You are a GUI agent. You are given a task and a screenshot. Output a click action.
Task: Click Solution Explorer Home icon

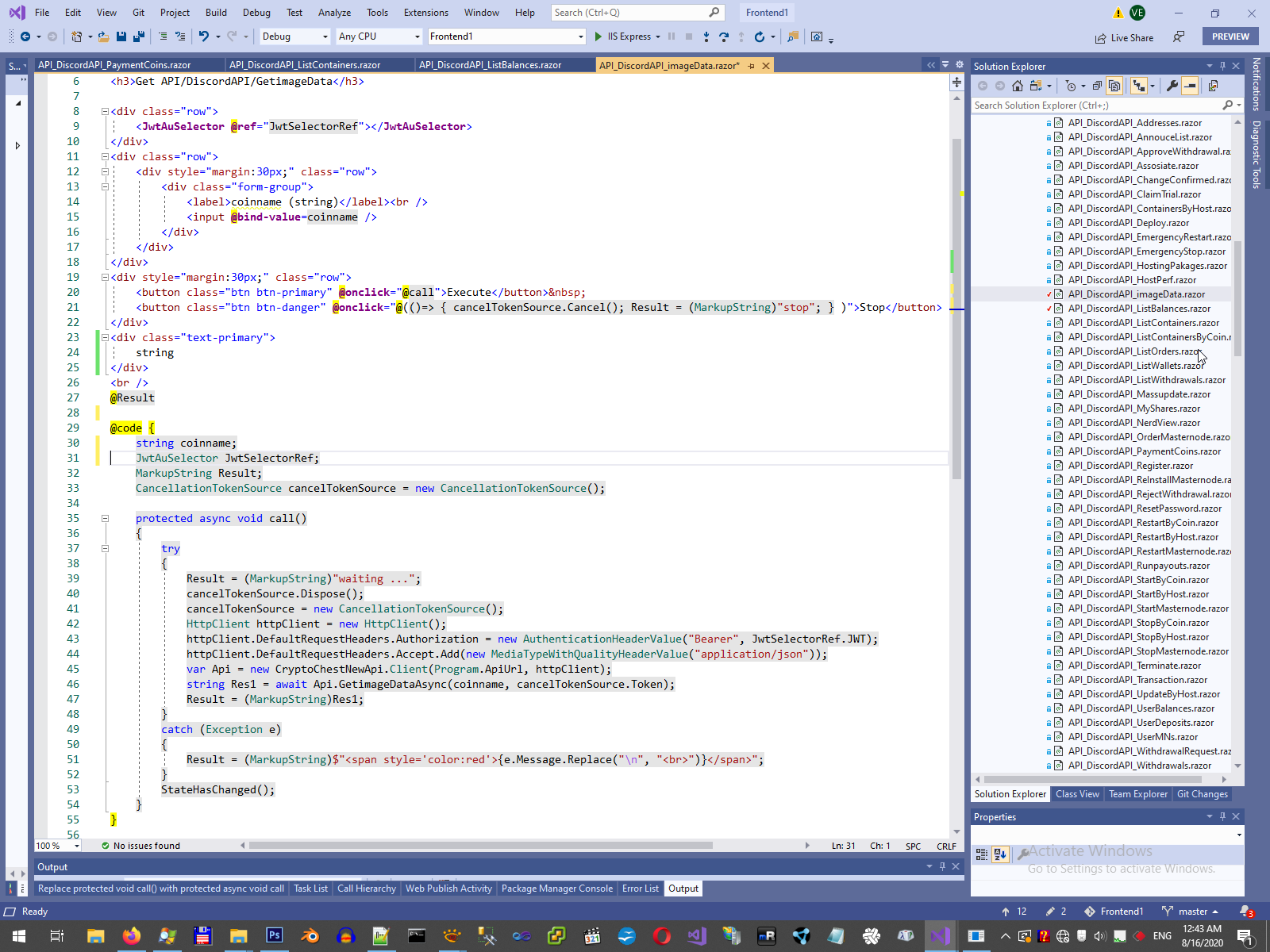(x=1017, y=86)
